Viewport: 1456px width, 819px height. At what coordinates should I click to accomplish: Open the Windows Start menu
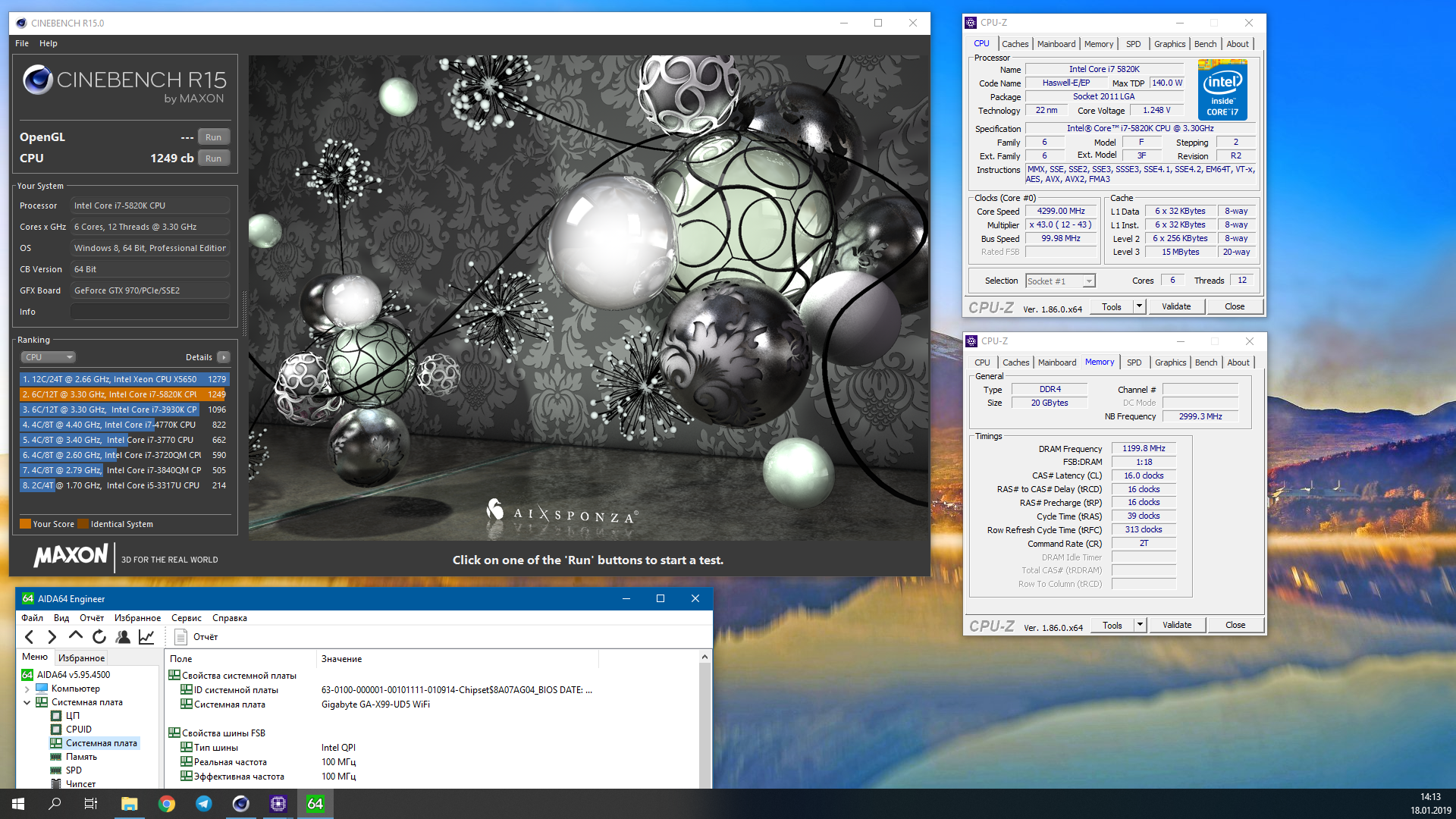coord(18,804)
